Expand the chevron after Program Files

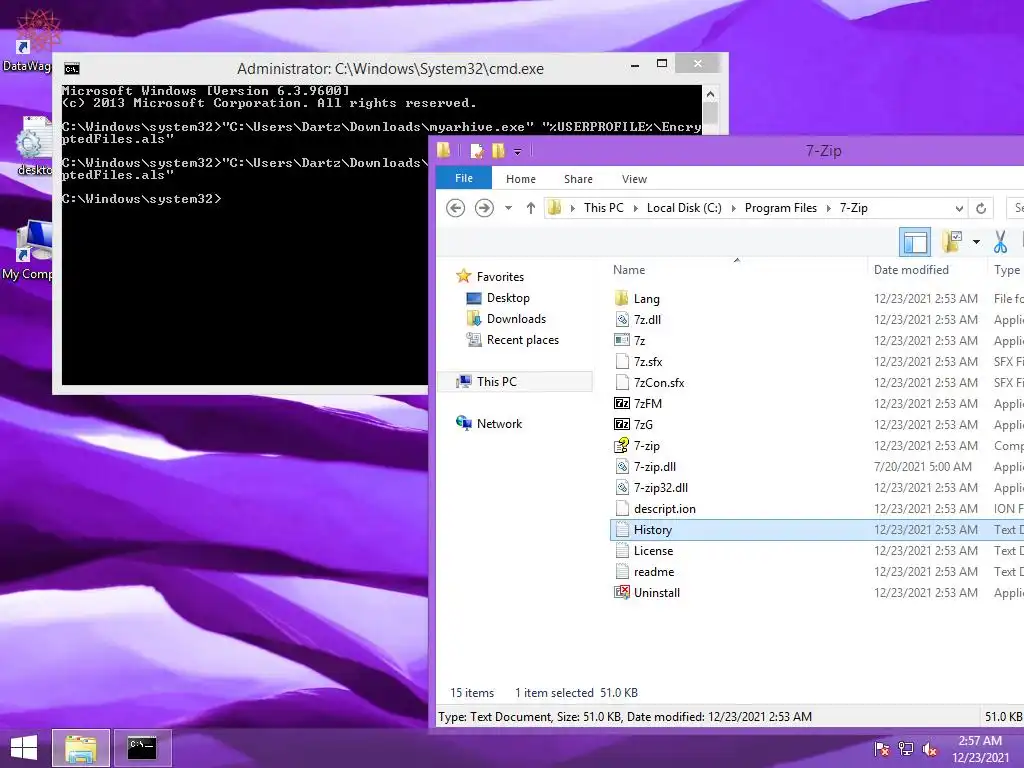click(828, 208)
